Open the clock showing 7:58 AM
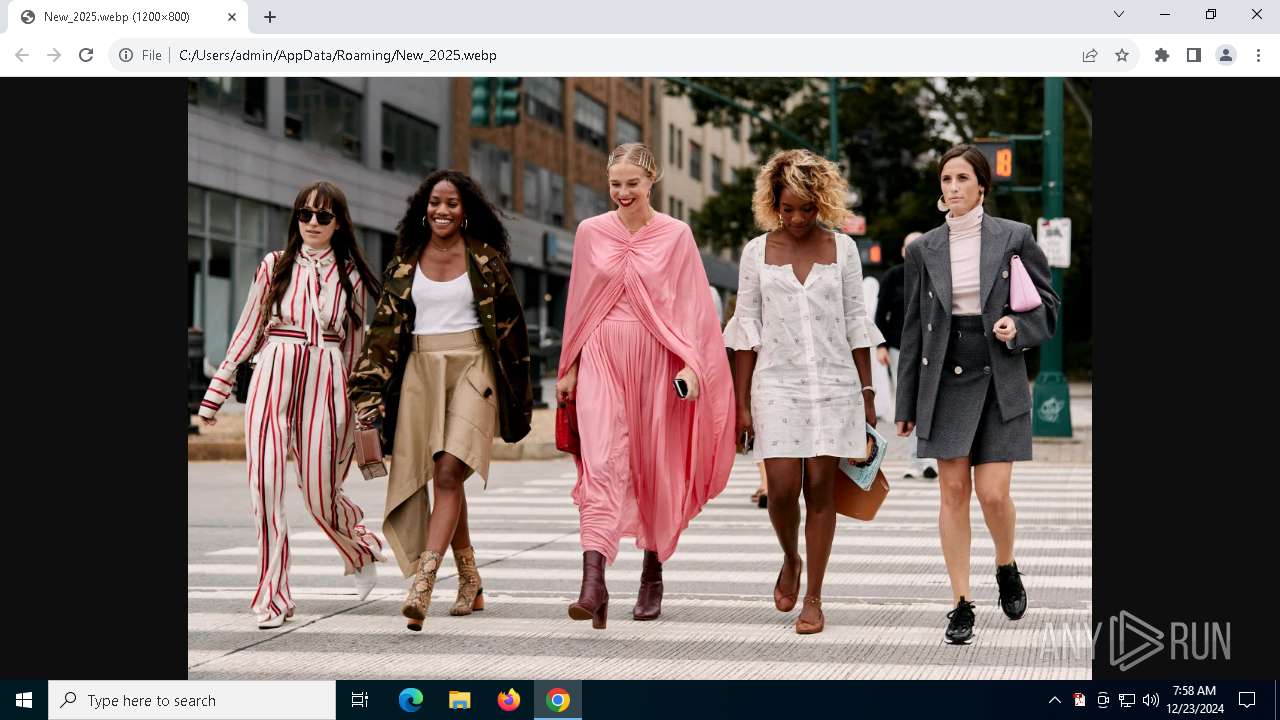The width and height of the screenshot is (1280, 720). [x=1195, y=700]
